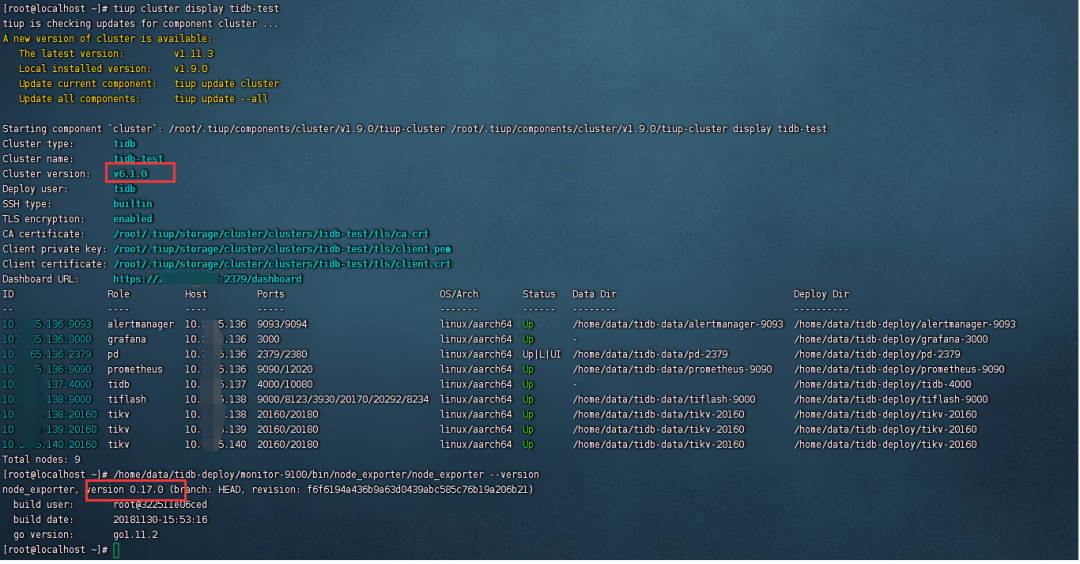The image size is (1080, 564).
Task: Click the node_exporter 'version 0.17.0' text
Action: click(125, 490)
